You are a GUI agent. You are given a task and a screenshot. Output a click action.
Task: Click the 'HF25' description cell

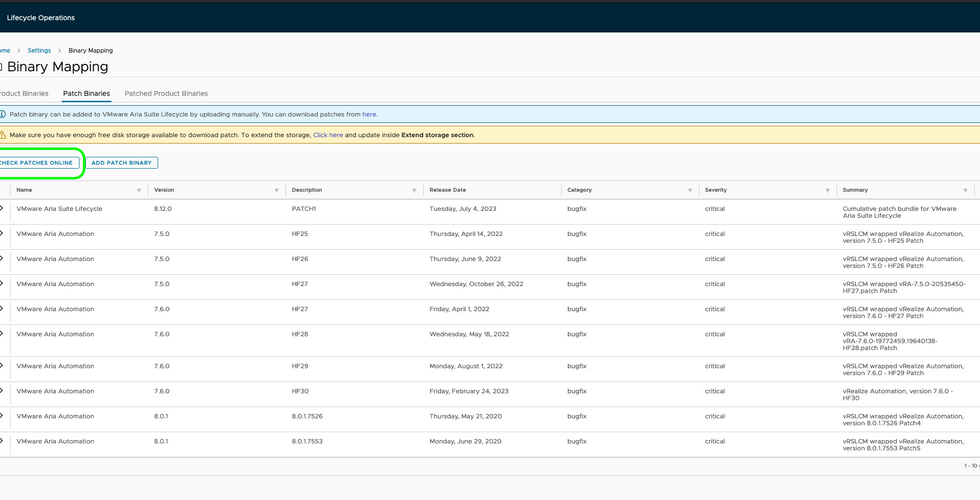[x=300, y=234]
